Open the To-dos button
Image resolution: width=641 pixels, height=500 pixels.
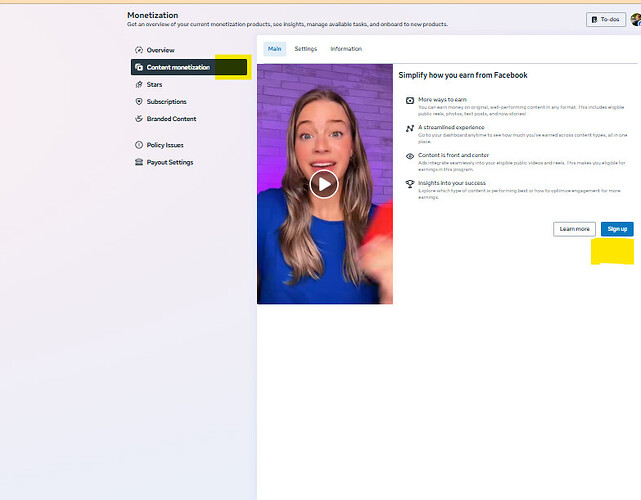(x=606, y=19)
